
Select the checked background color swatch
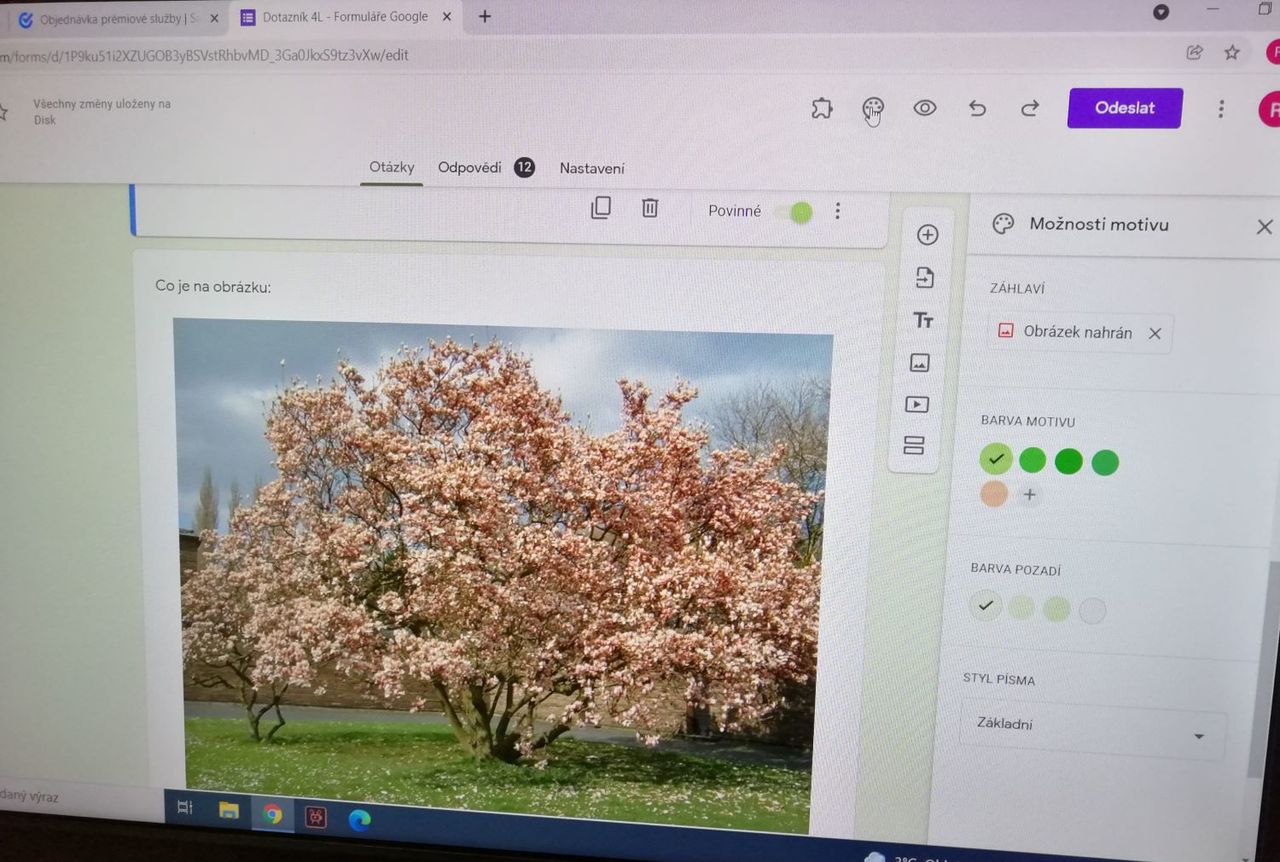click(985, 605)
